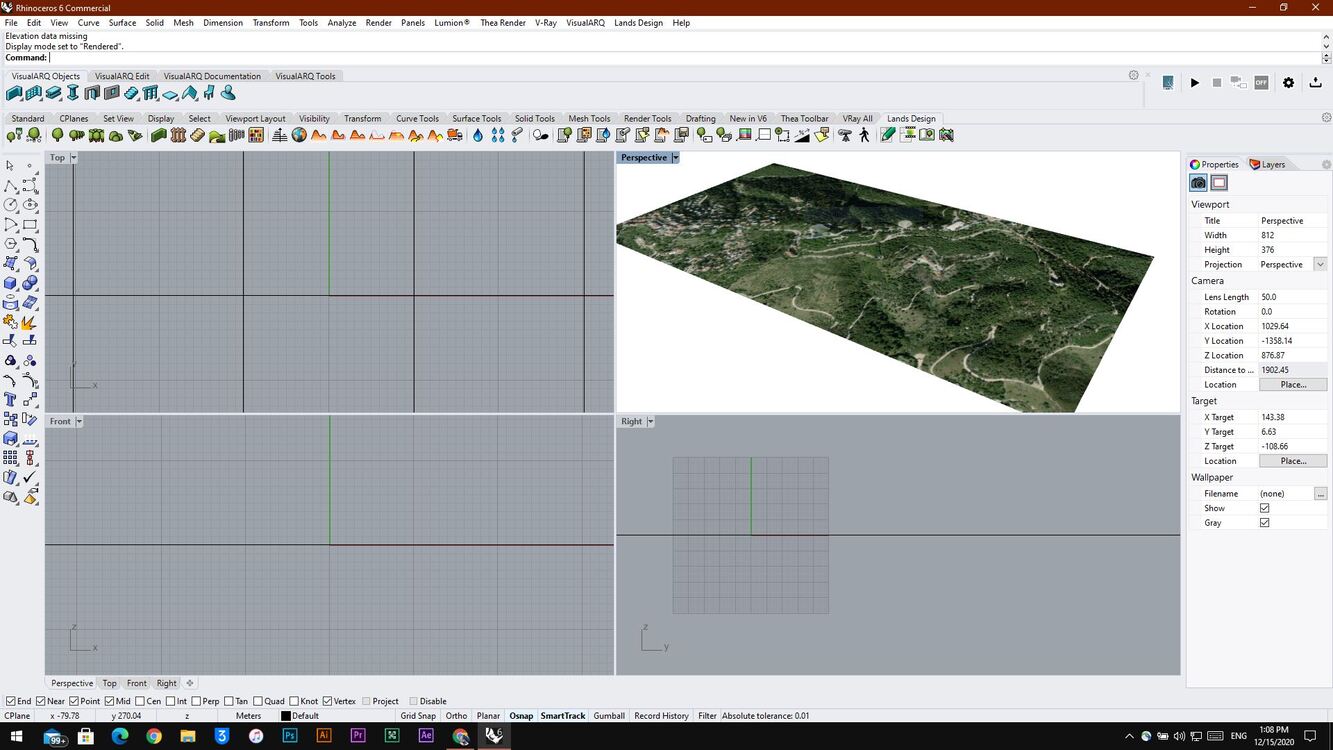
Task: Click the Place button for Camera Location
Action: pyautogui.click(x=1292, y=384)
